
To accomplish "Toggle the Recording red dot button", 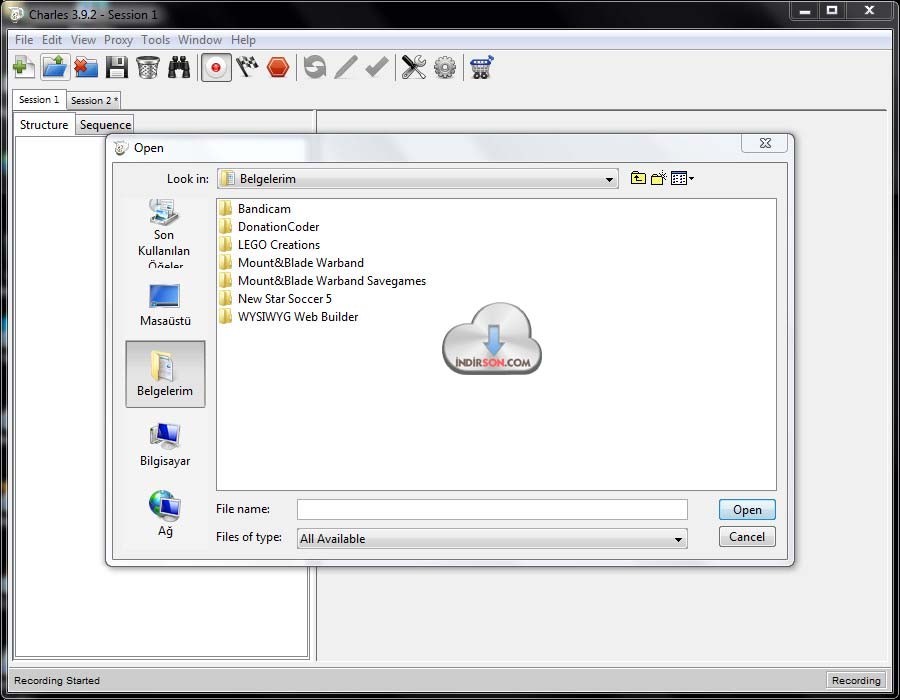I will point(216,68).
